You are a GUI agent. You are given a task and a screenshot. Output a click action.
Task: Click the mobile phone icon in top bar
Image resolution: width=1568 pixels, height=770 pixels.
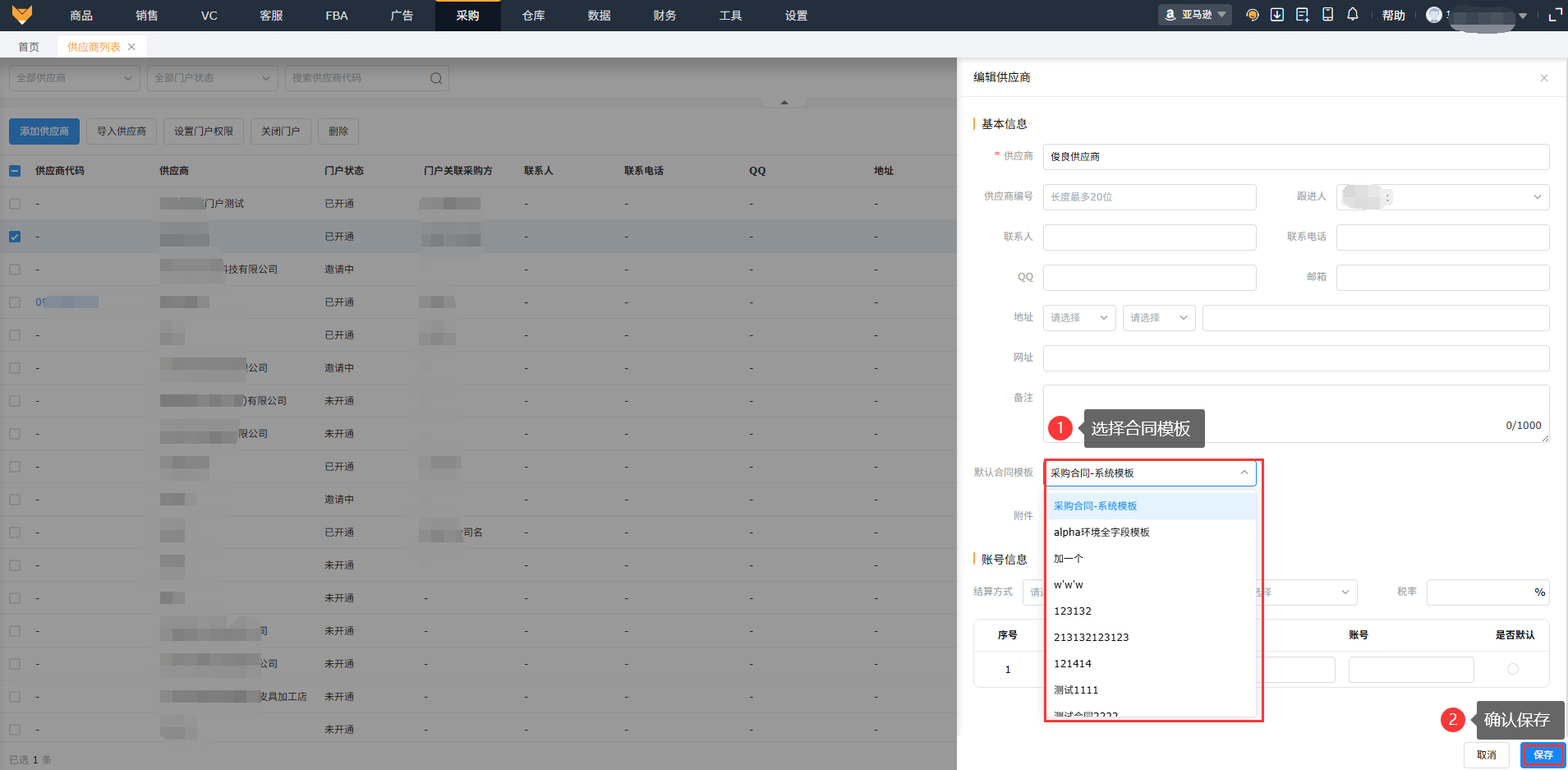pyautogui.click(x=1327, y=15)
